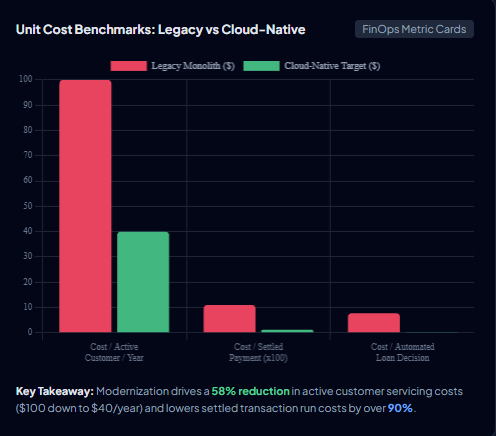496x436 pixels.
Task: Click the green Cloud-Native legend swatch
Action: pyautogui.click(x=261, y=66)
